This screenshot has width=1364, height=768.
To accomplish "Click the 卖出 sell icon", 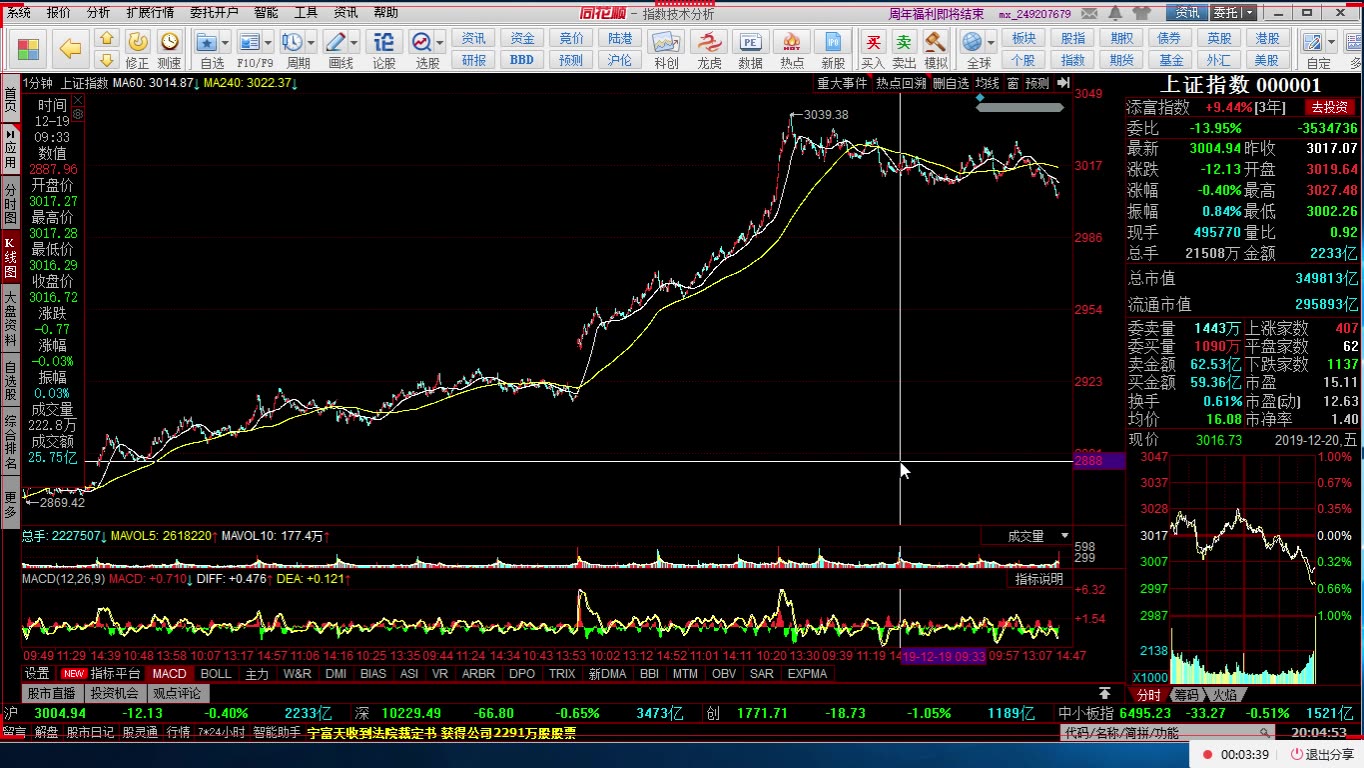I will 904,49.
